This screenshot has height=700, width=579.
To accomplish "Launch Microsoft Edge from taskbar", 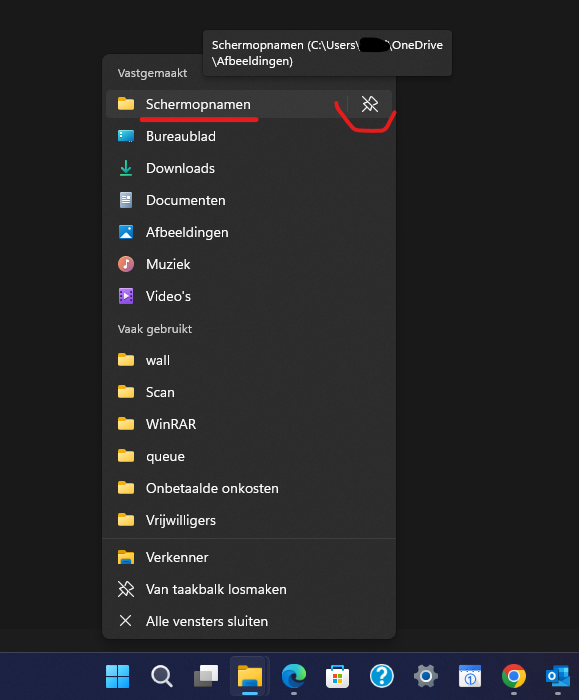I will coord(294,676).
